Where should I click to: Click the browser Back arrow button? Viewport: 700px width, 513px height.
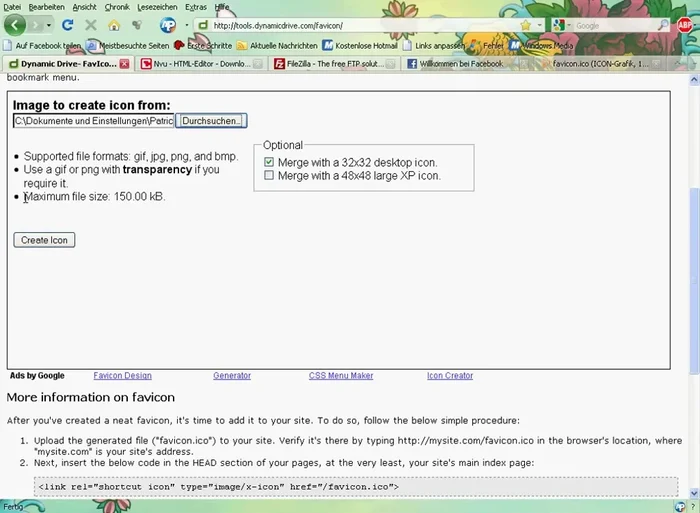coord(16,25)
